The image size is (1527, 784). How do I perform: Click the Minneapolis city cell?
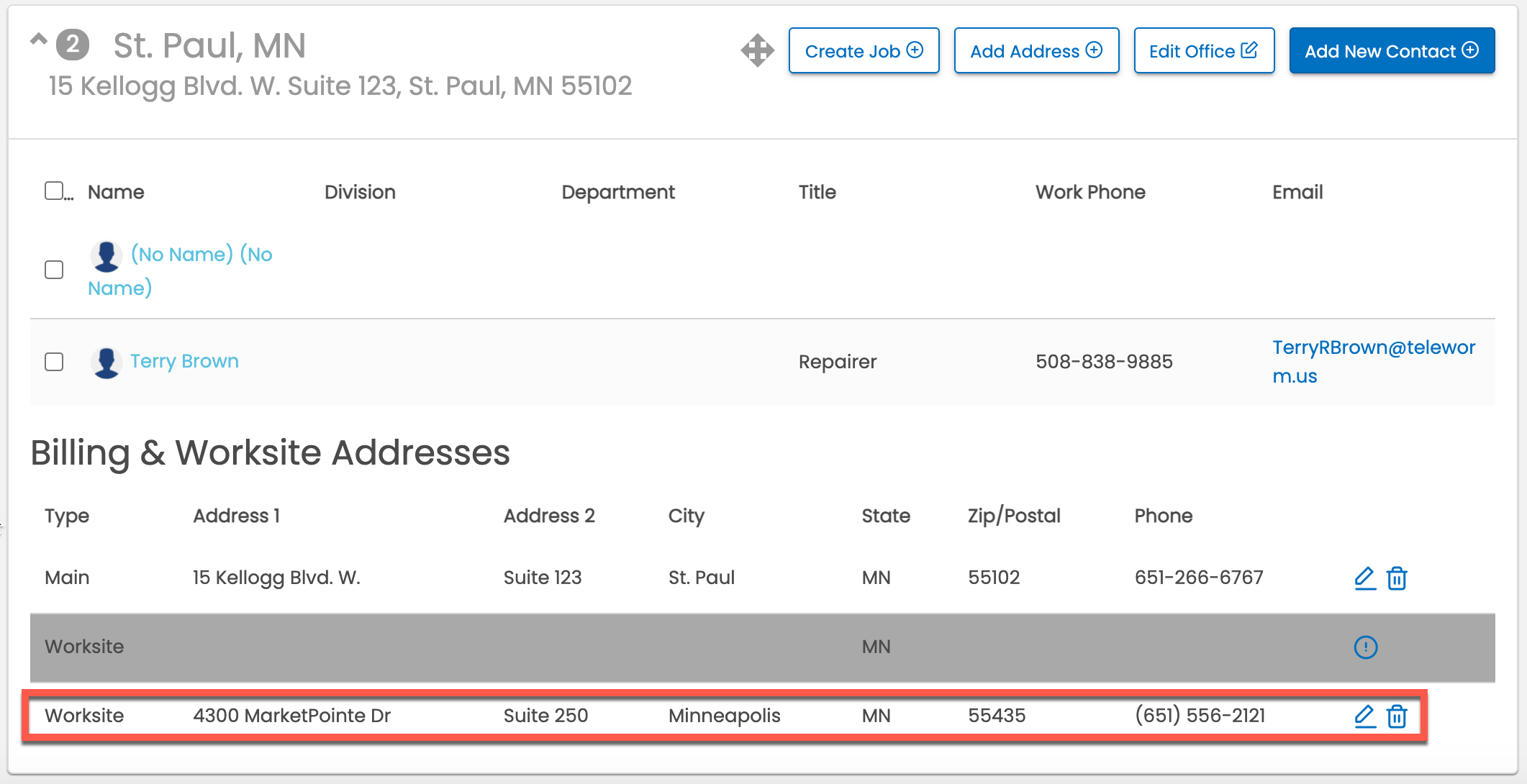pyautogui.click(x=724, y=715)
